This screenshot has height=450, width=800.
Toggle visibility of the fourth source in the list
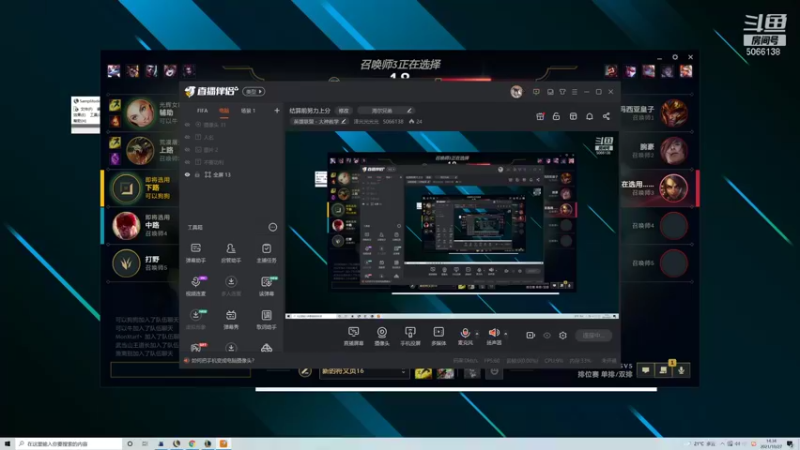(187, 162)
